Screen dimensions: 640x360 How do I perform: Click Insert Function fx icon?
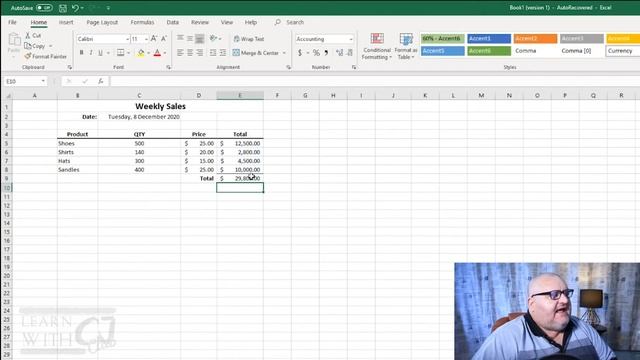click(100, 81)
